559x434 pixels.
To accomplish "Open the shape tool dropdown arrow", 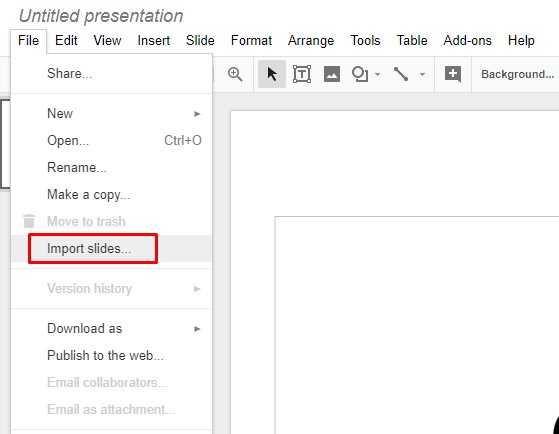I will coord(378,75).
